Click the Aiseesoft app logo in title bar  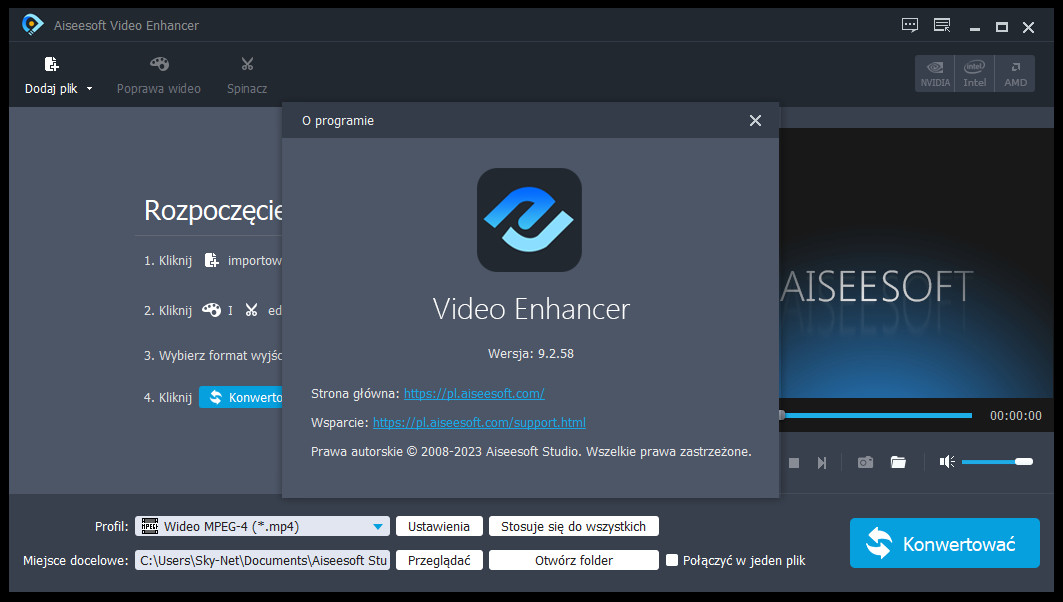click(32, 25)
